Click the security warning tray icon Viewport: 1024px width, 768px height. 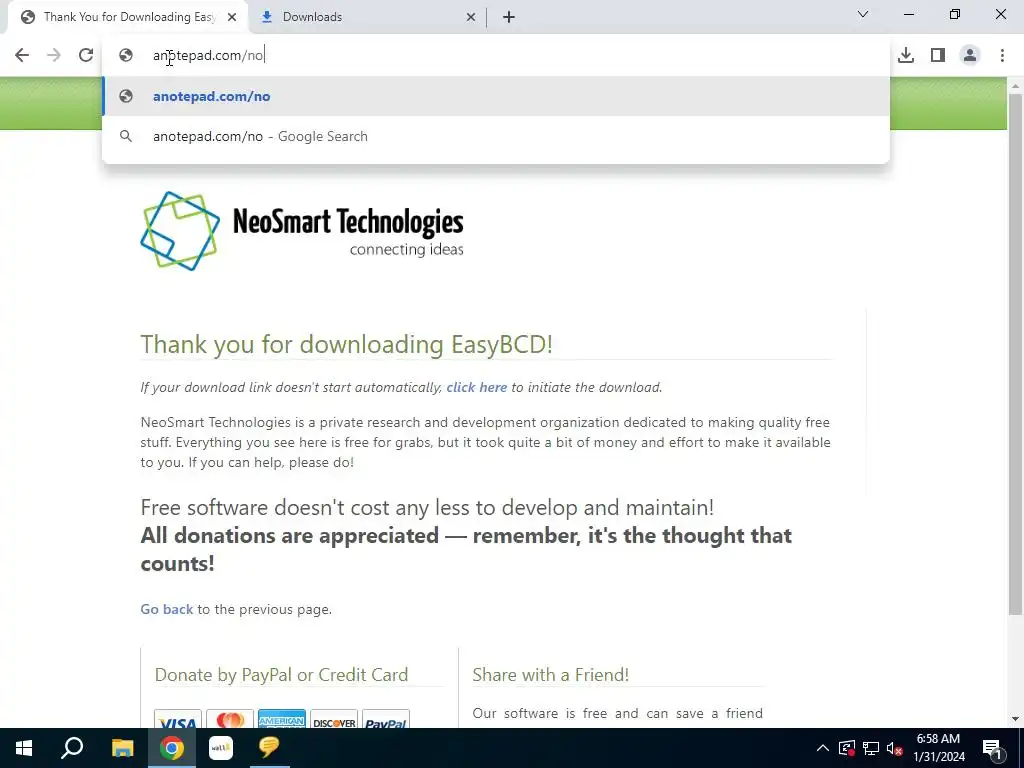pyautogui.click(x=846, y=748)
